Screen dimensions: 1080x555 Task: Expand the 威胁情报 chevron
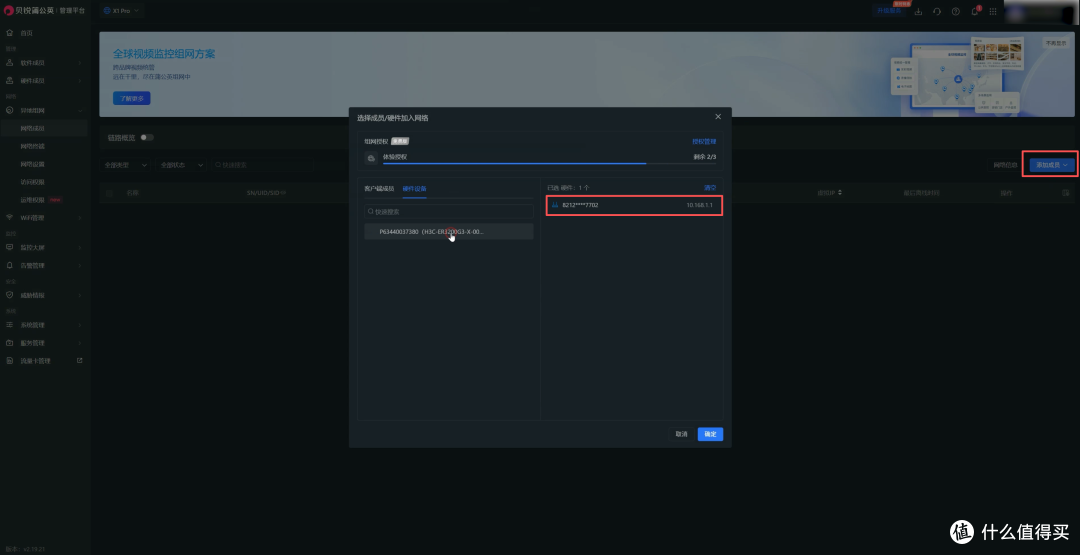[80, 295]
